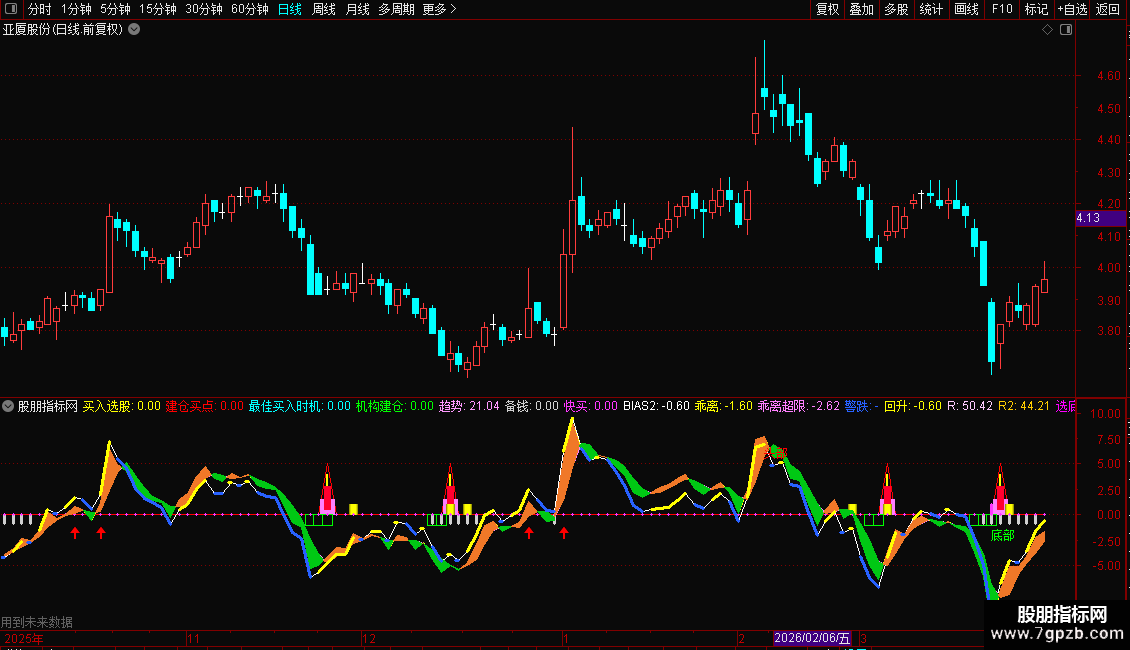Click the 返回 back button
The width and height of the screenshot is (1130, 650).
pyautogui.click(x=1108, y=9)
